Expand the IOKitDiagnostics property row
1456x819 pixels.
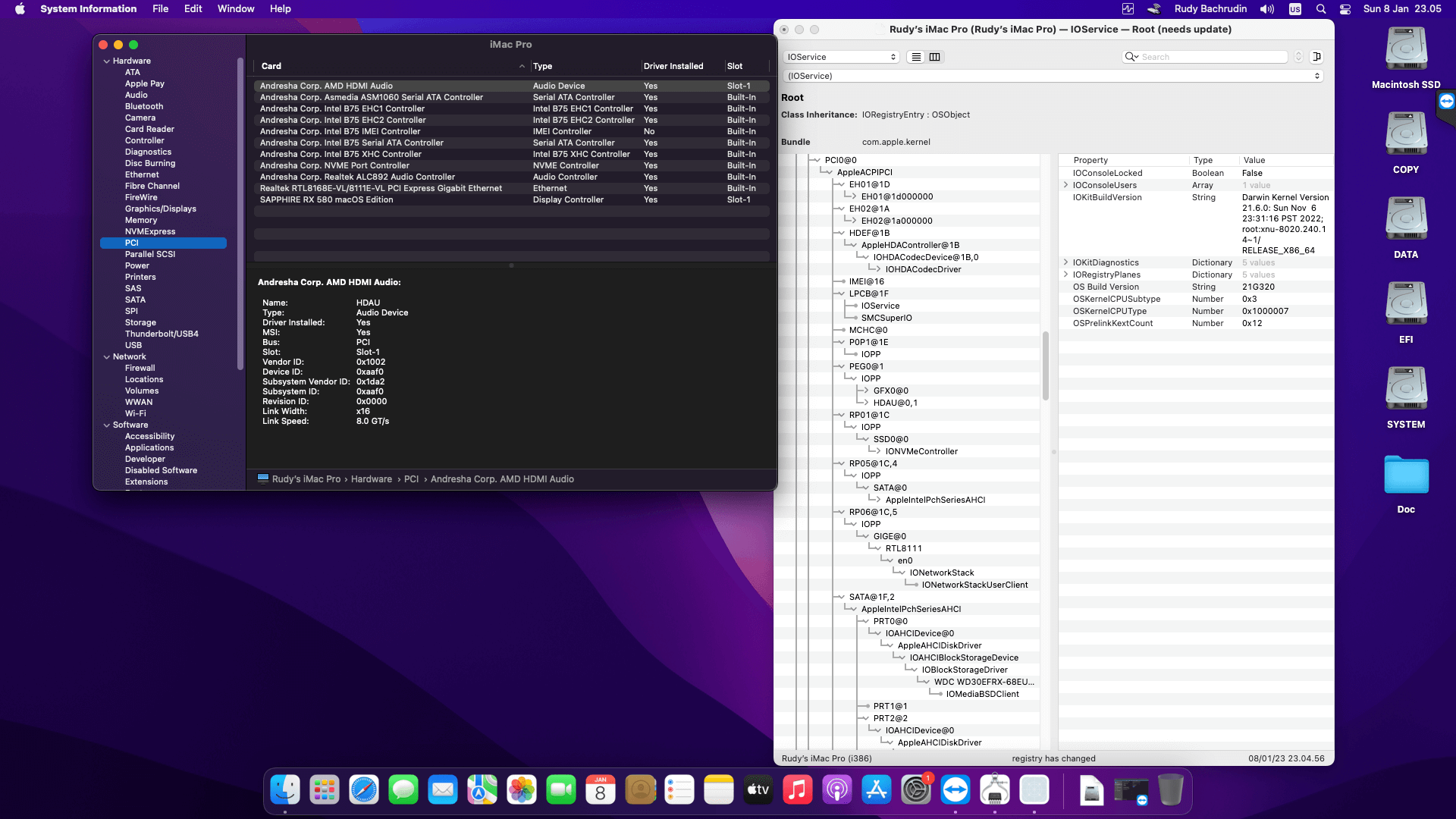point(1065,262)
